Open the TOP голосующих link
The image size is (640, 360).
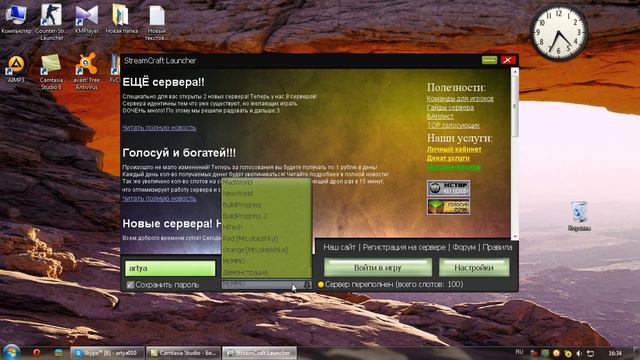[x=453, y=125]
